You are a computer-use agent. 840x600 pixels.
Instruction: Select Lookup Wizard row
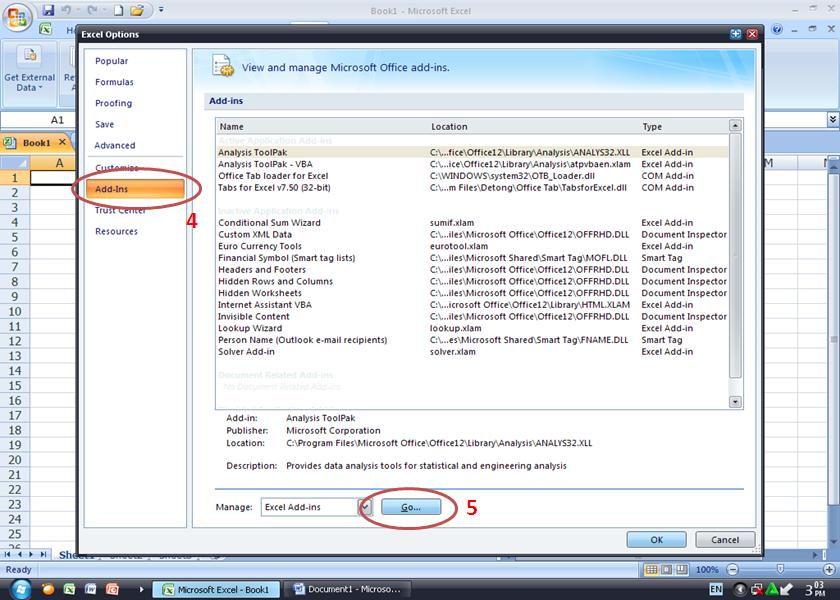coord(472,328)
